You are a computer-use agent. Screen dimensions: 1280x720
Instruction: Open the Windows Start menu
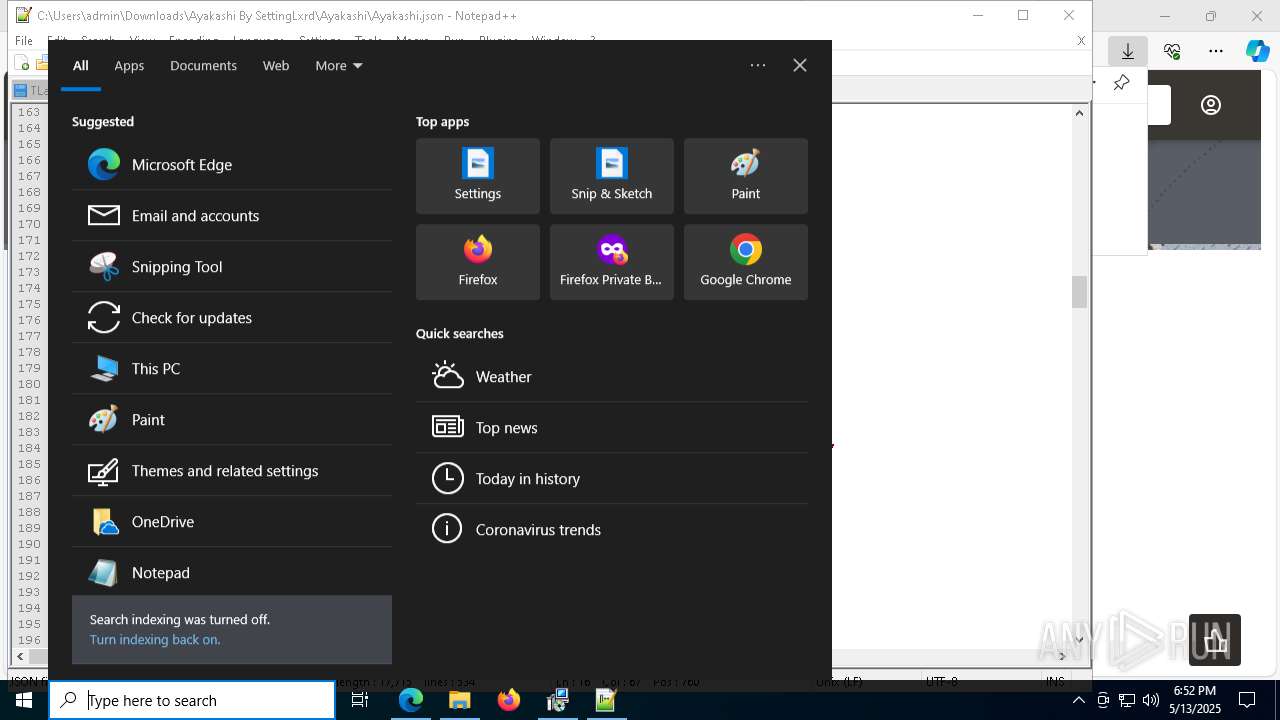24,700
